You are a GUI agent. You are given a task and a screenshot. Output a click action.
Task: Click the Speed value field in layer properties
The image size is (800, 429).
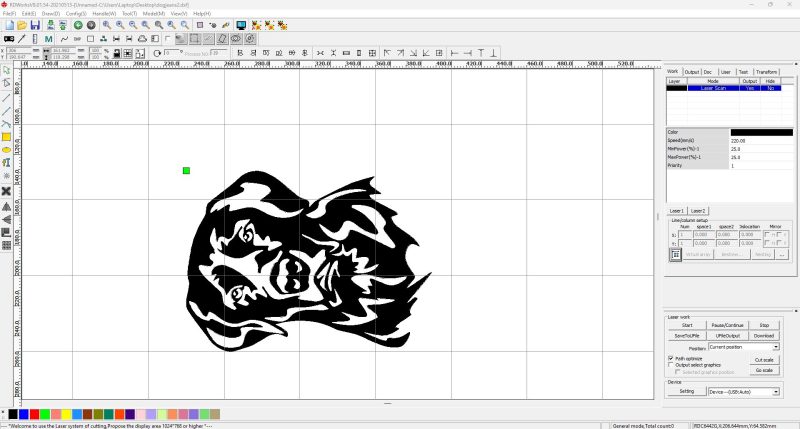point(761,141)
